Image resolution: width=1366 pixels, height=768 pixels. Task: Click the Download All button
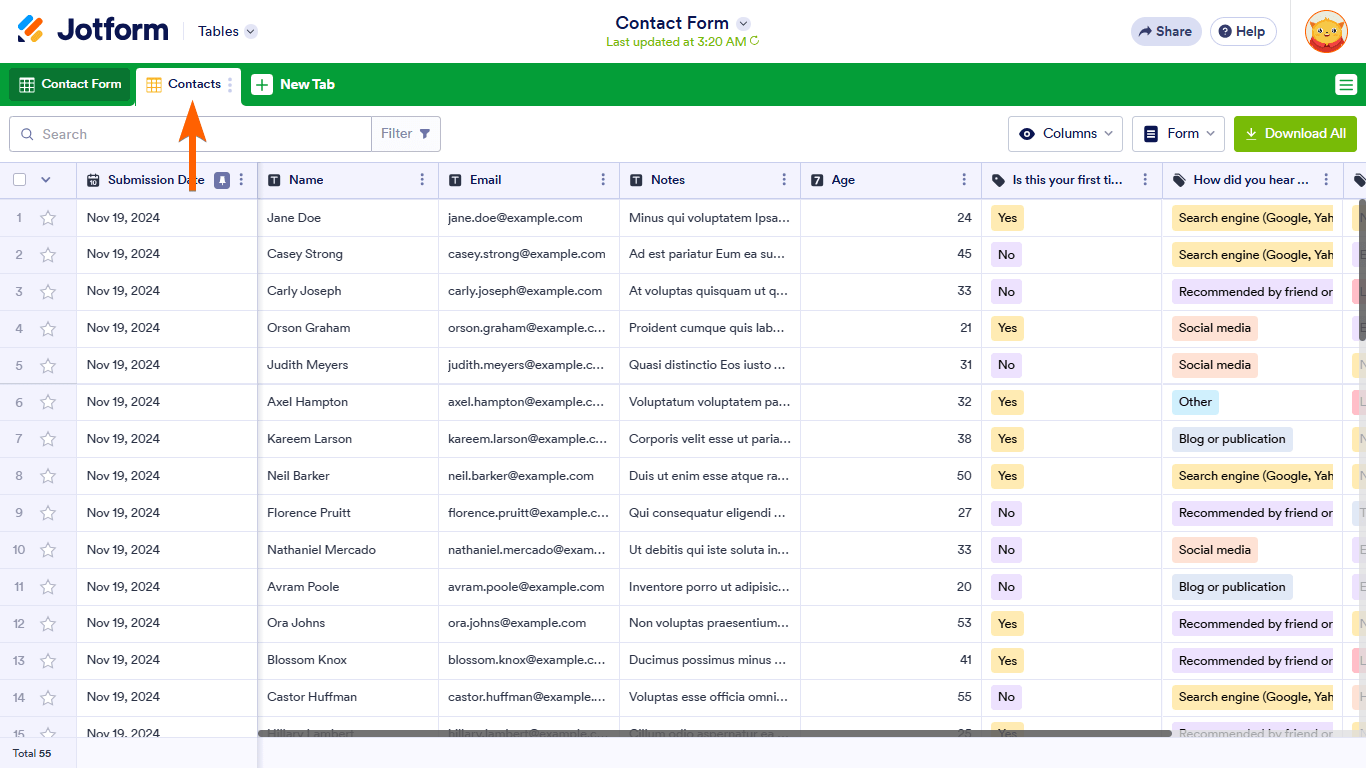pos(1295,134)
